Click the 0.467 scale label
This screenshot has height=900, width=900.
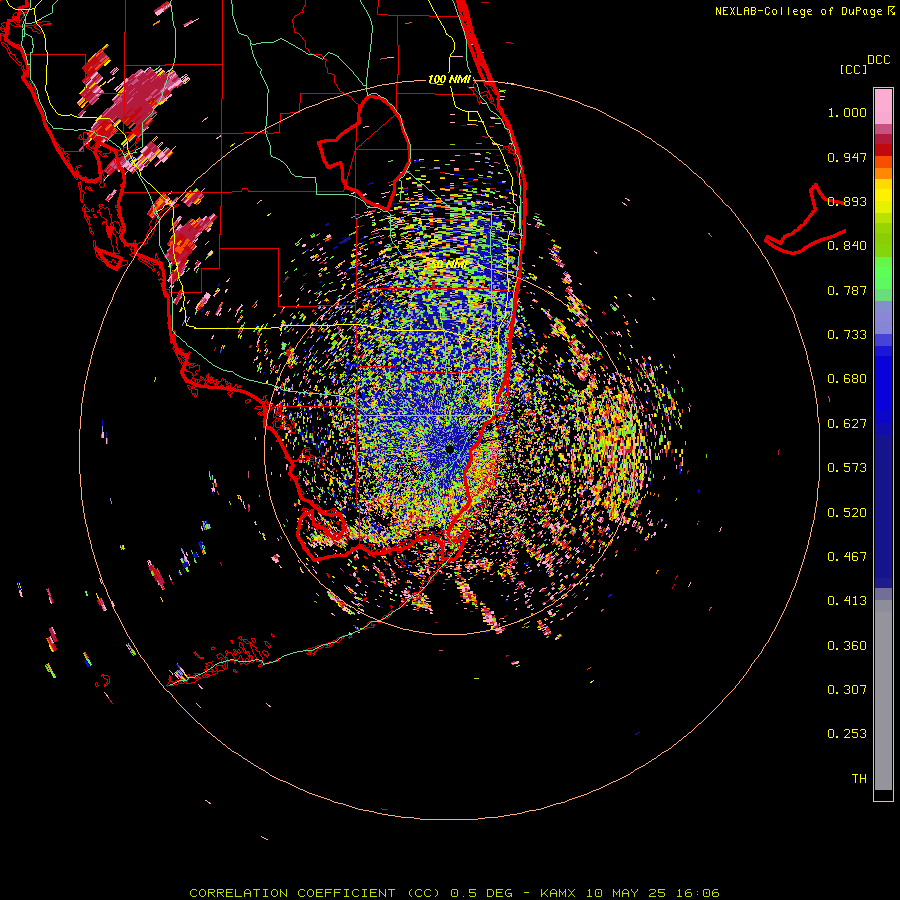847,557
